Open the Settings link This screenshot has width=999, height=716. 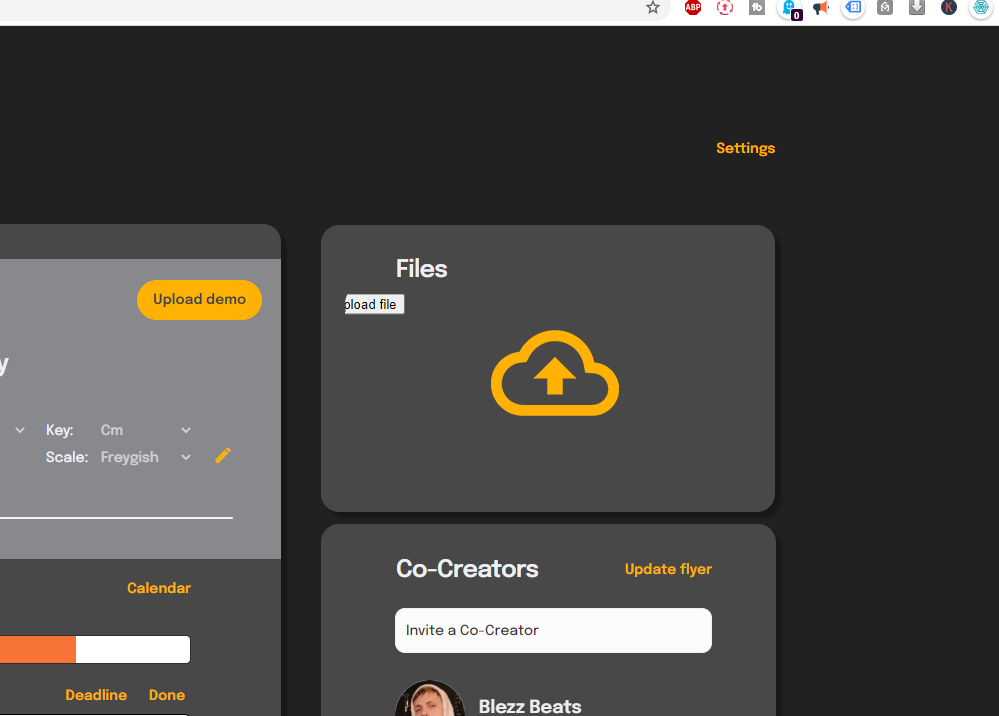(745, 148)
